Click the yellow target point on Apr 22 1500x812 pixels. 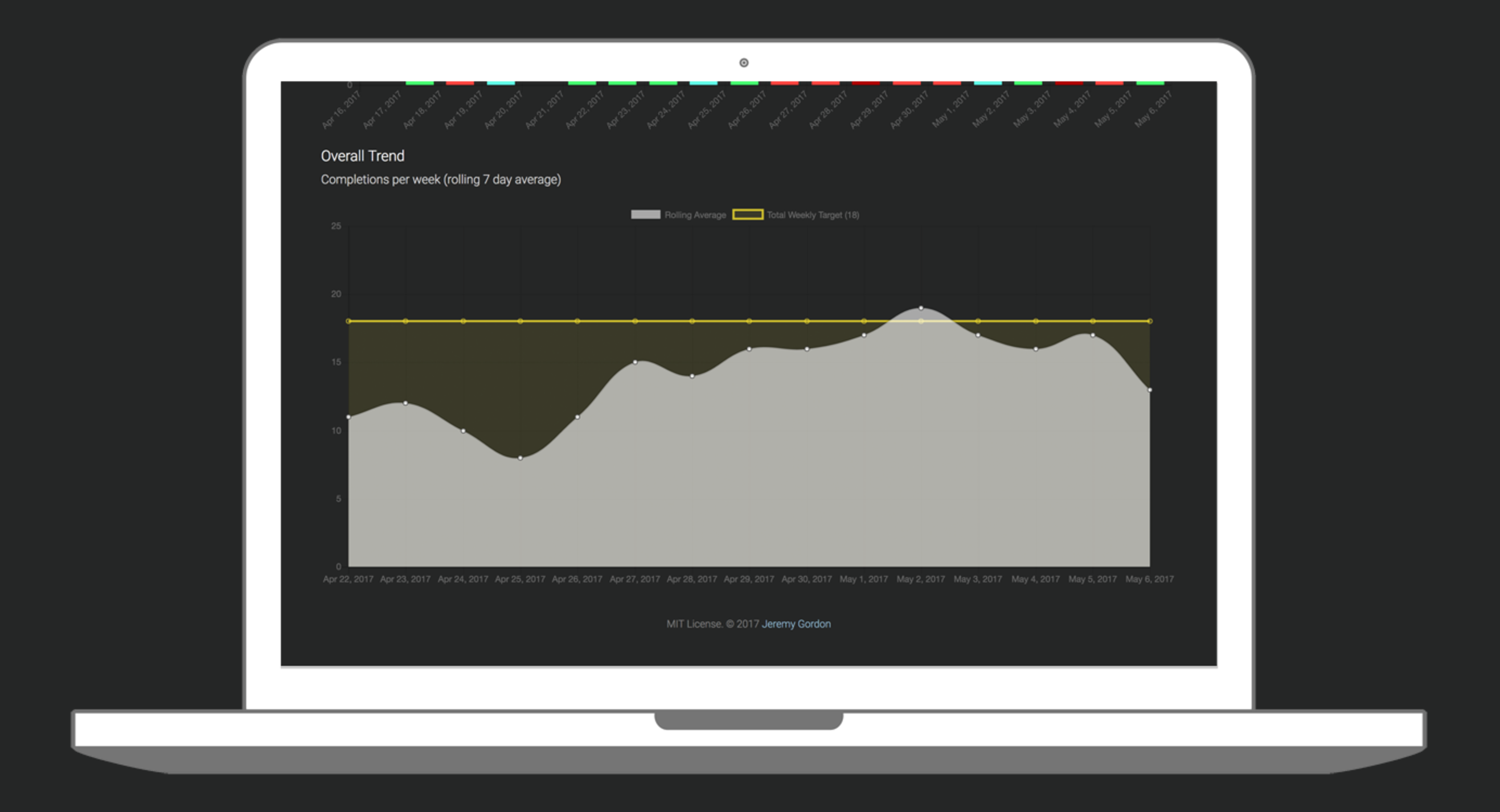point(349,321)
